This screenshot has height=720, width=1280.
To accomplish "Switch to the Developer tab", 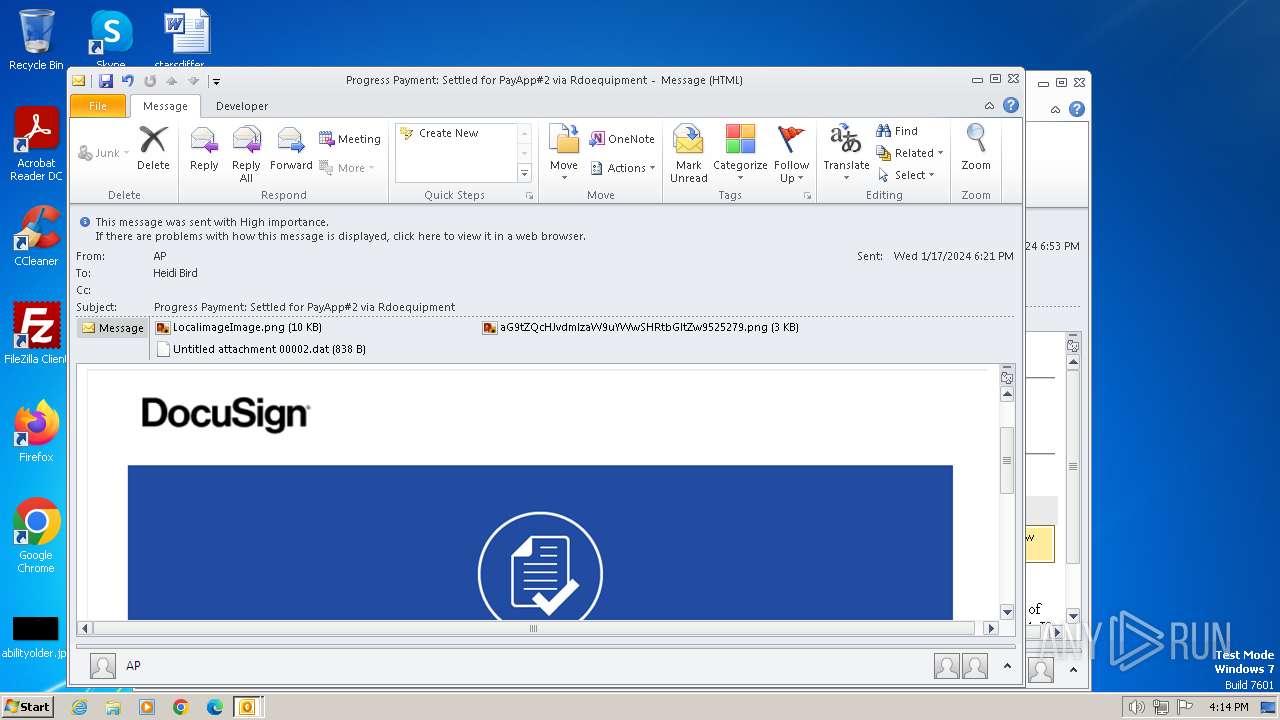I will [242, 106].
